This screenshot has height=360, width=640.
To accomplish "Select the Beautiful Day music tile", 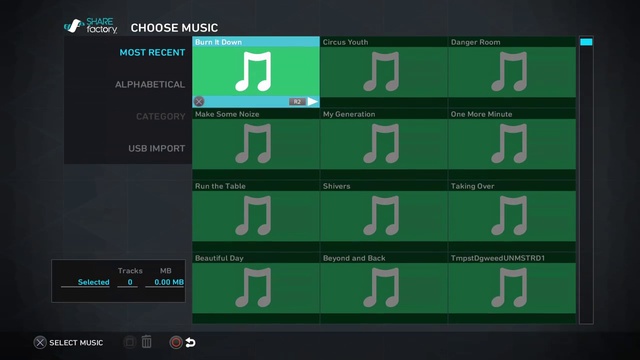I will [x=256, y=288].
